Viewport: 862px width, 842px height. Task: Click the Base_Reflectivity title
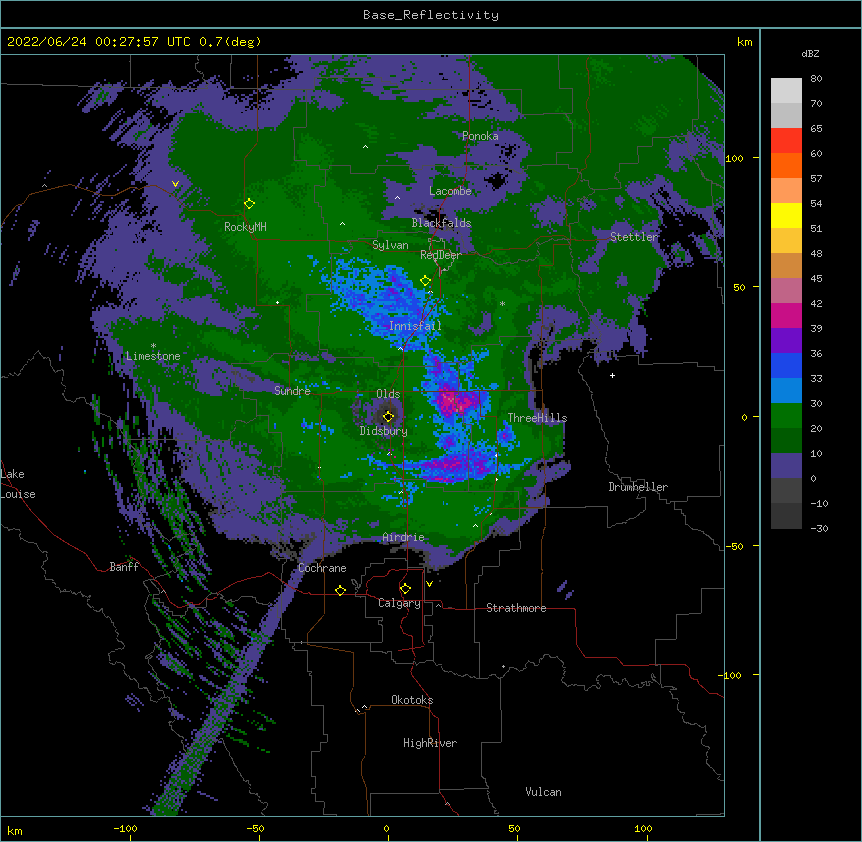tap(431, 15)
